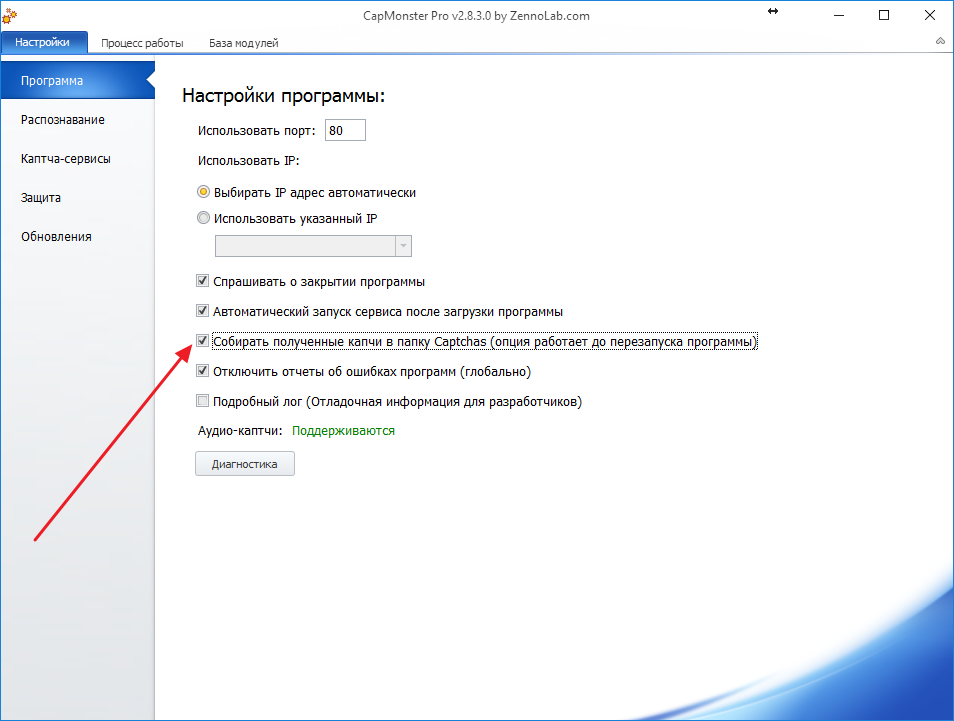Select Программа in the sidebar
Viewport: 954px width, 721px height.
click(77, 80)
